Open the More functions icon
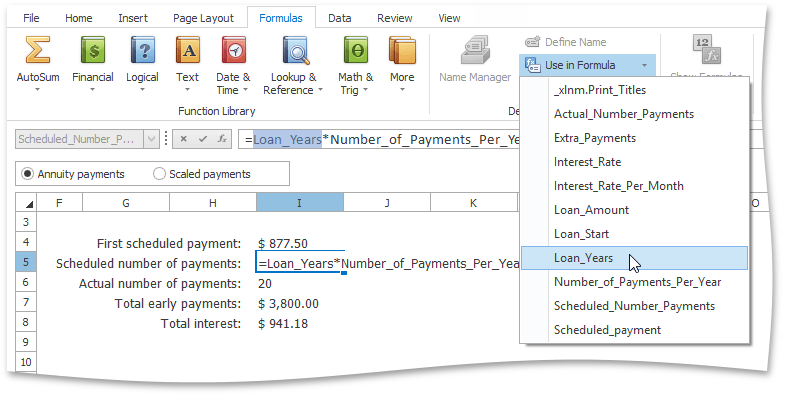786x398 pixels. 402,50
